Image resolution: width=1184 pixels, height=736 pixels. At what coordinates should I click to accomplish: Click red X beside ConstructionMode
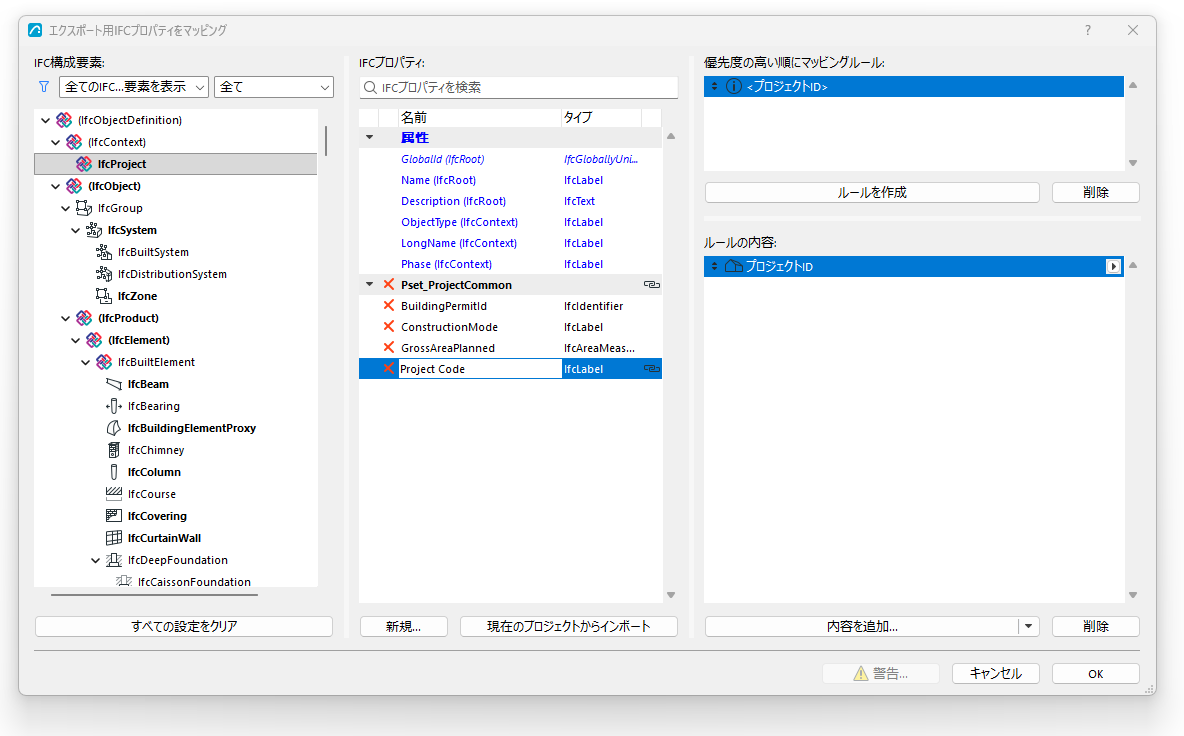point(389,326)
